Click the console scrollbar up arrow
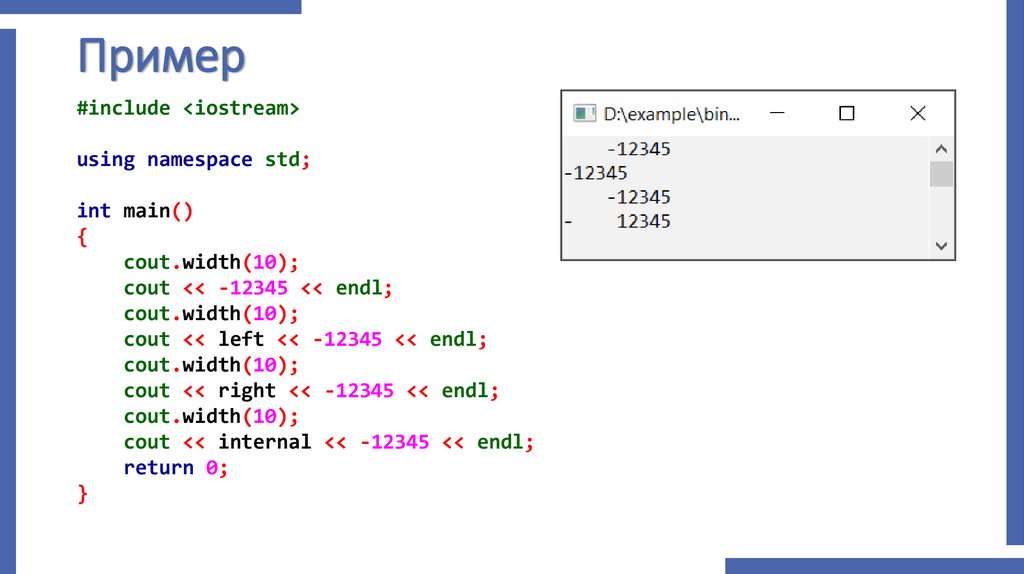The height and width of the screenshot is (574, 1024). 941,149
